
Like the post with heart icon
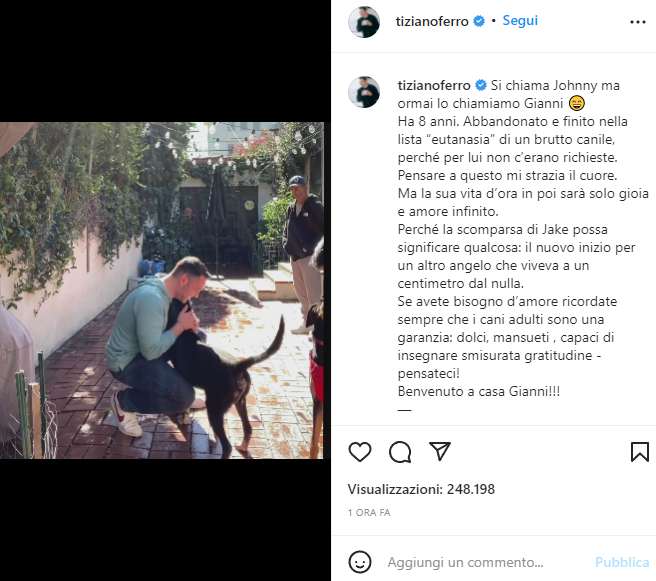(360, 452)
